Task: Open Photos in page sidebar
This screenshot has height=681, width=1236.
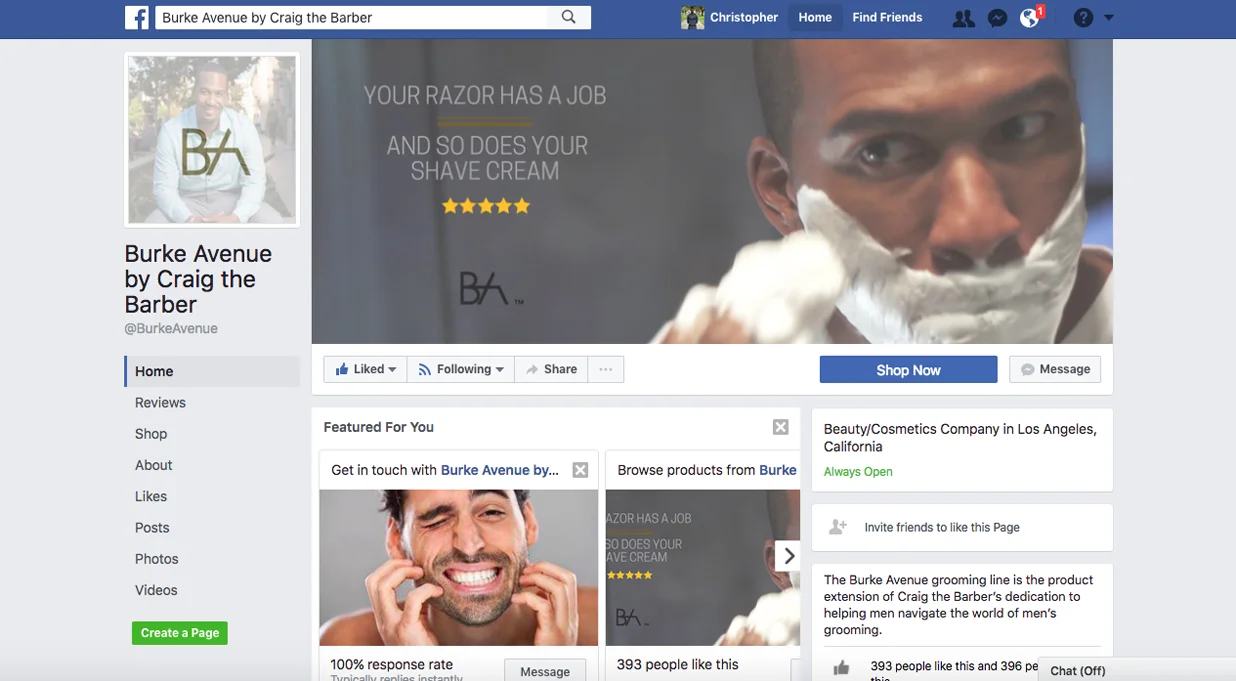Action: pos(157,559)
